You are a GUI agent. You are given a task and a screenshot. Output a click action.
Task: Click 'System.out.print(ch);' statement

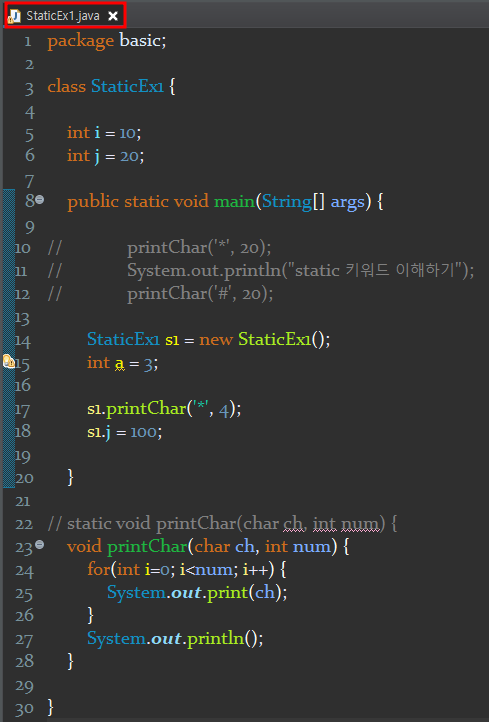click(197, 593)
